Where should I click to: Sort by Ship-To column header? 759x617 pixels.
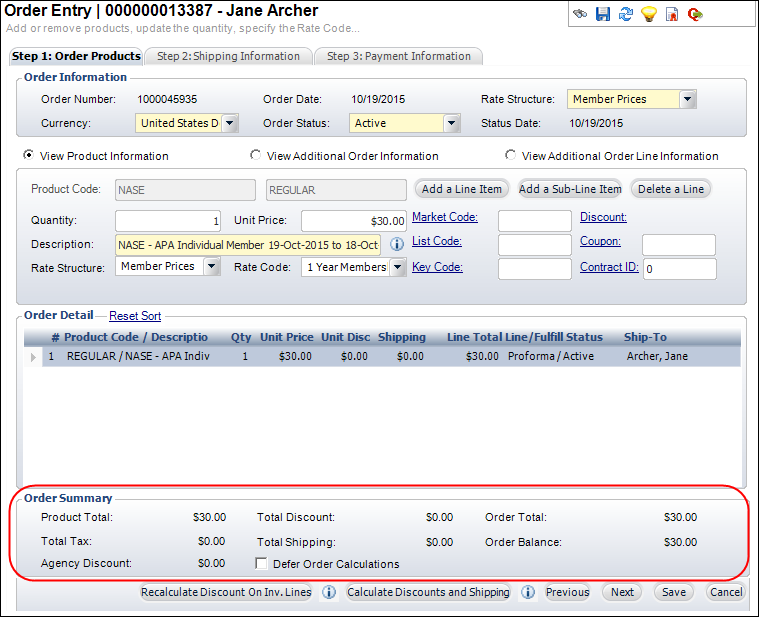coord(645,337)
